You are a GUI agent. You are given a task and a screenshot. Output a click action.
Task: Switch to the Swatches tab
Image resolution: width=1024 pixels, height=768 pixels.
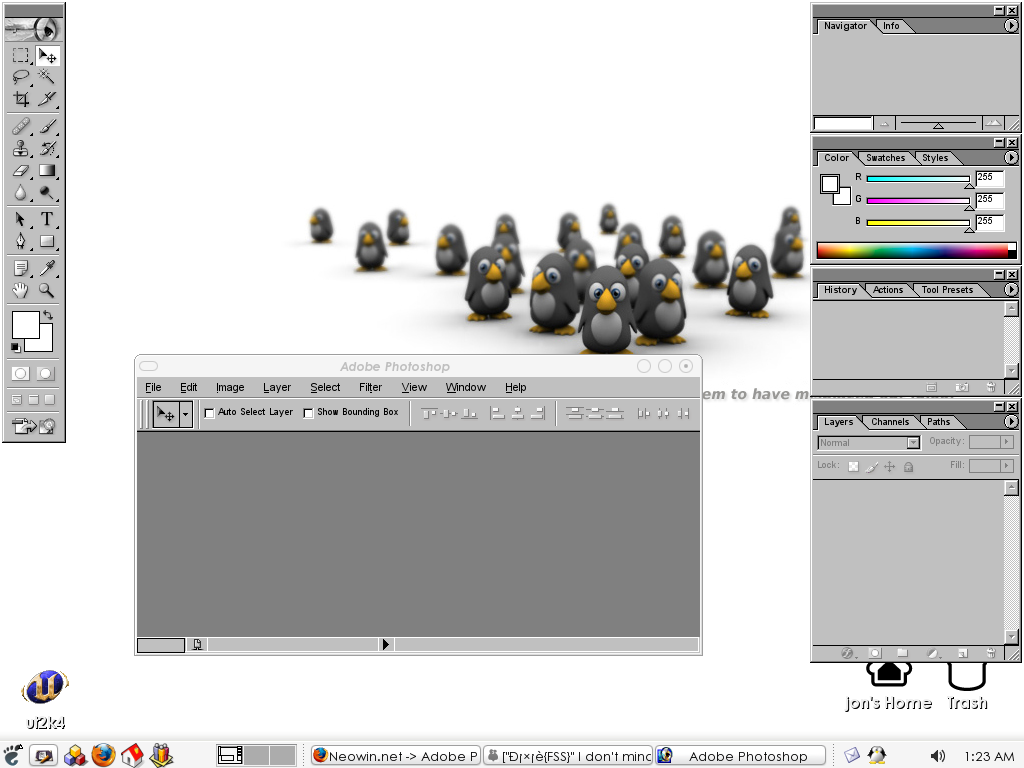[x=886, y=158]
